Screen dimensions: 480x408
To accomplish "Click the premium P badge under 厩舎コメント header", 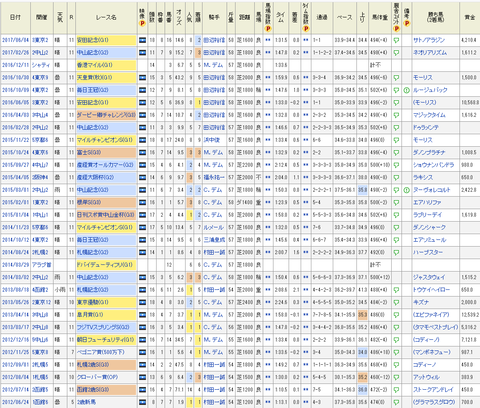I will click(x=396, y=29).
